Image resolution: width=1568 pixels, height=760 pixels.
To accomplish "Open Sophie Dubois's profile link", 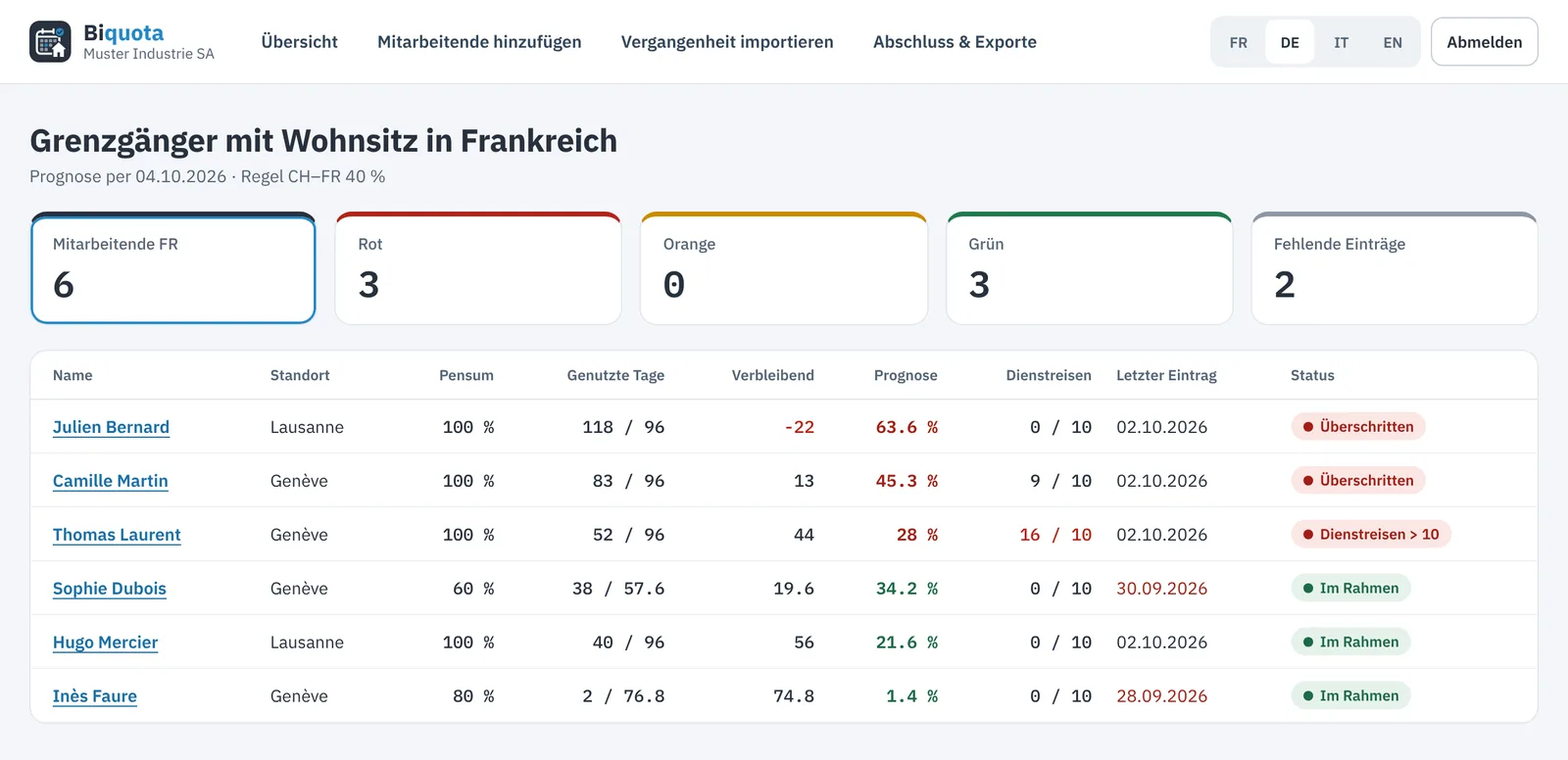I will click(x=110, y=589).
